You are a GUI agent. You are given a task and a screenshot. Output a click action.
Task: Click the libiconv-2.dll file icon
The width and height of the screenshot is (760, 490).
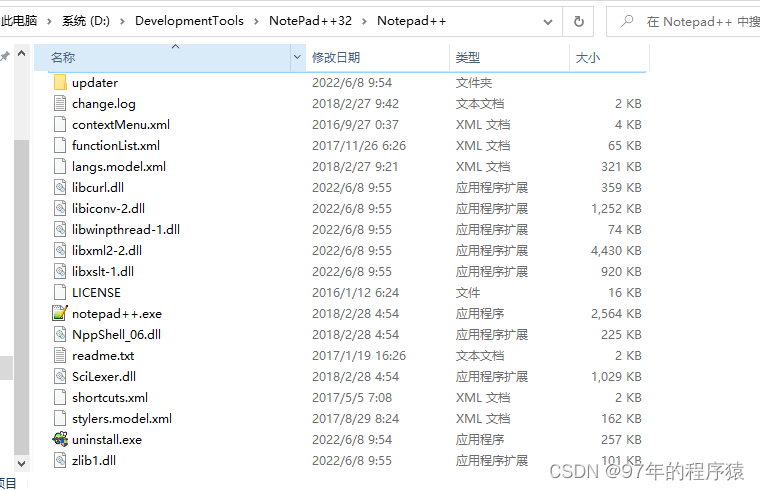60,208
